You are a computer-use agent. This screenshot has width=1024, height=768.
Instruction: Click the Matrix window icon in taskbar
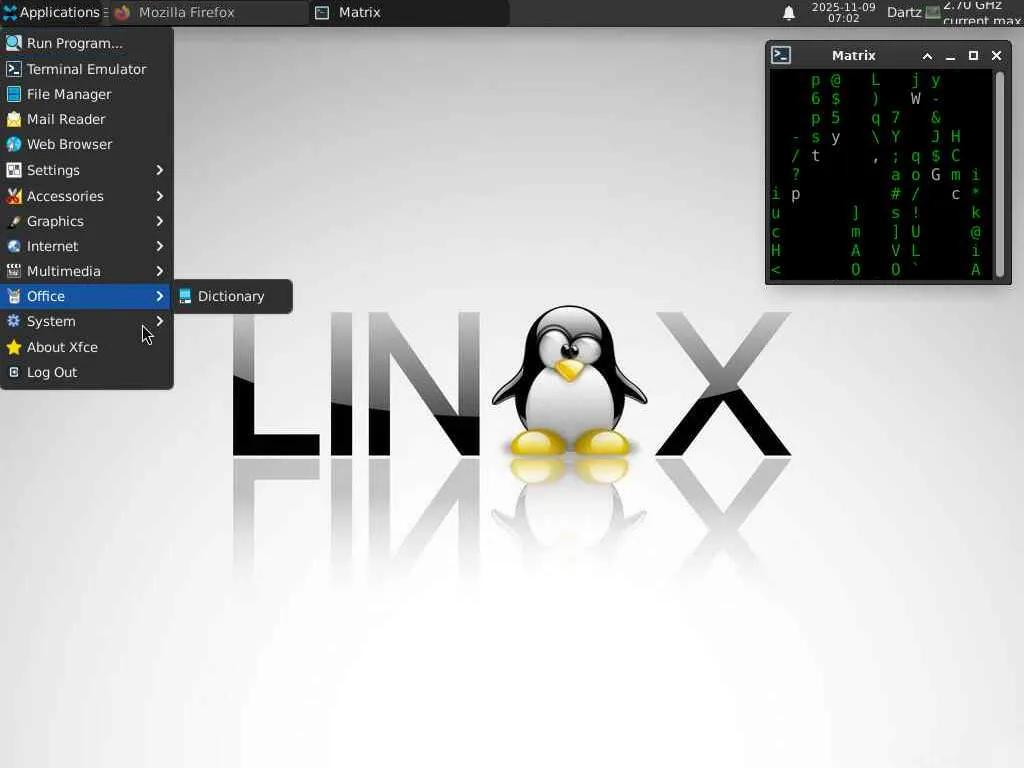click(322, 12)
